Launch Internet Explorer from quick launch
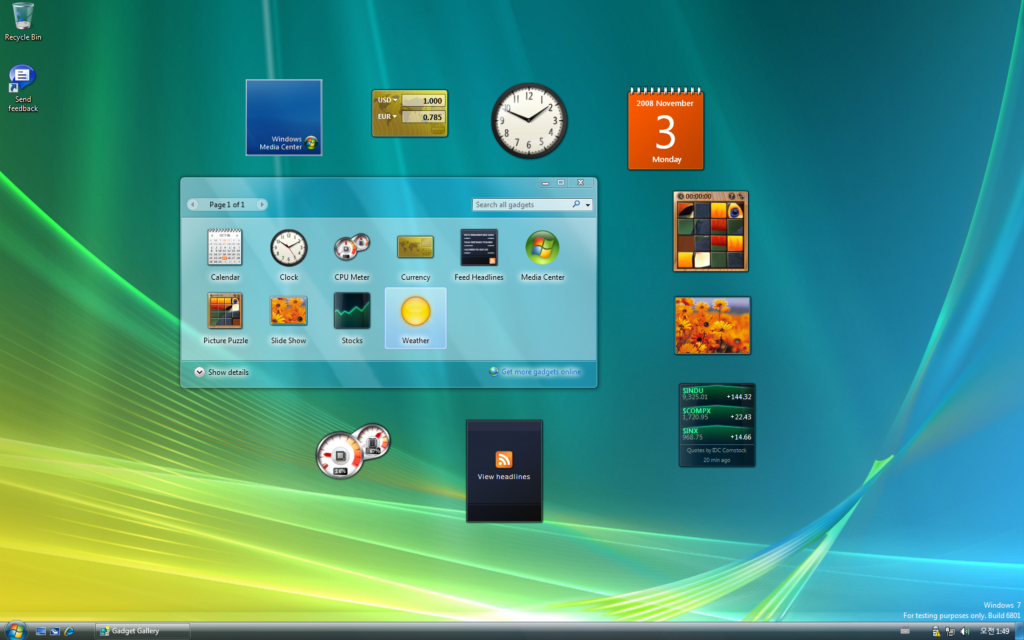 tap(69, 632)
